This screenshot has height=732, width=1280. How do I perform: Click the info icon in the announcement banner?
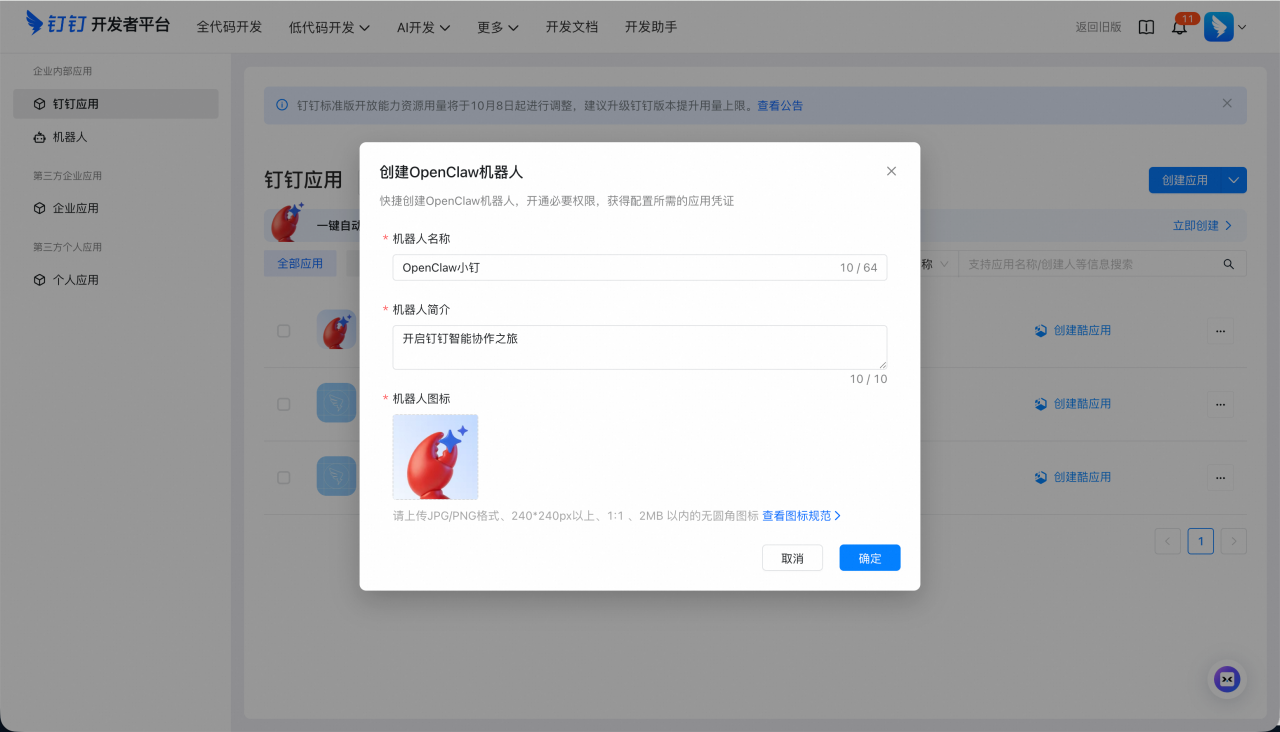click(x=282, y=105)
